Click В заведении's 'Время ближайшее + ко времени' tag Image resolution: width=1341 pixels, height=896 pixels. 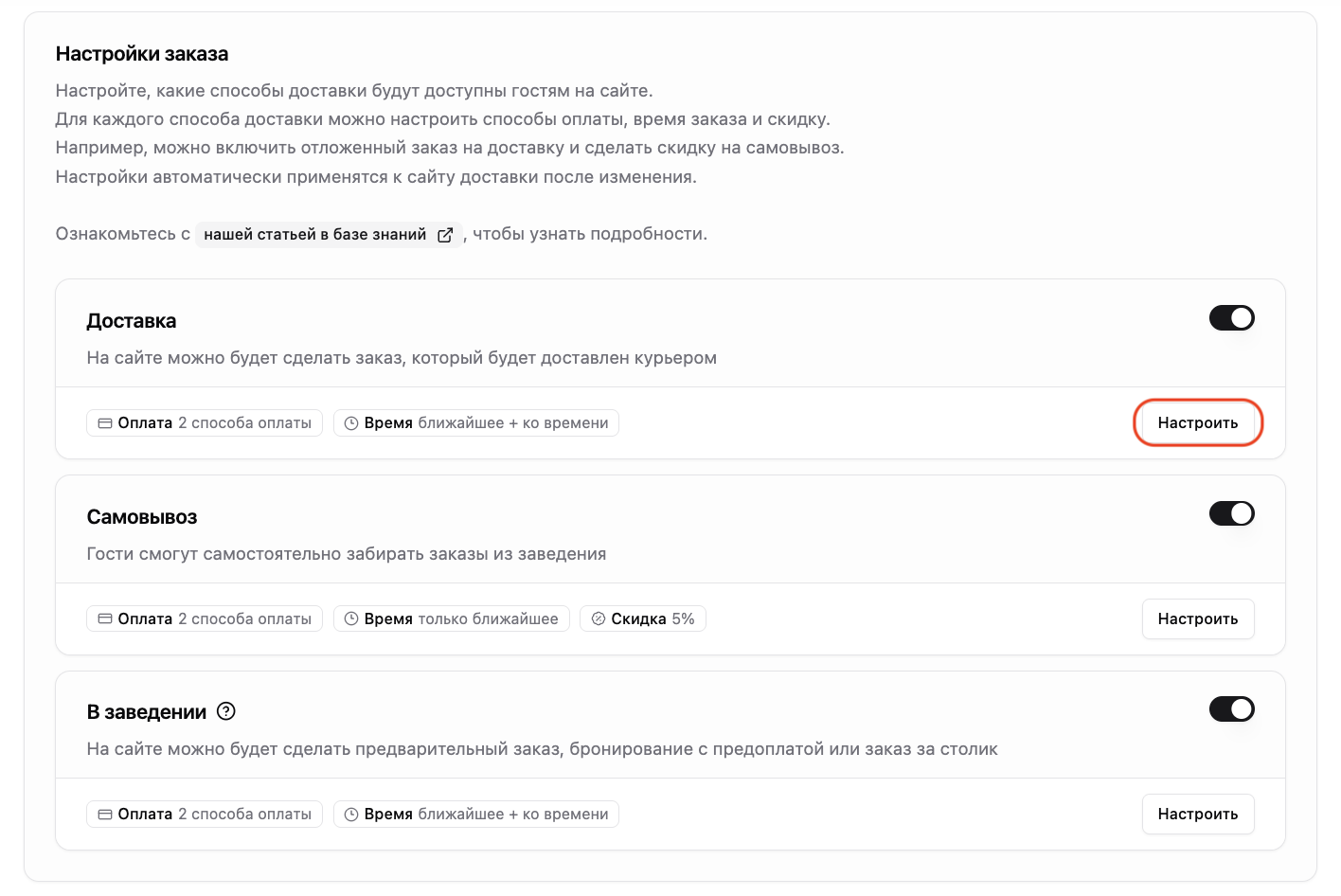tap(476, 815)
